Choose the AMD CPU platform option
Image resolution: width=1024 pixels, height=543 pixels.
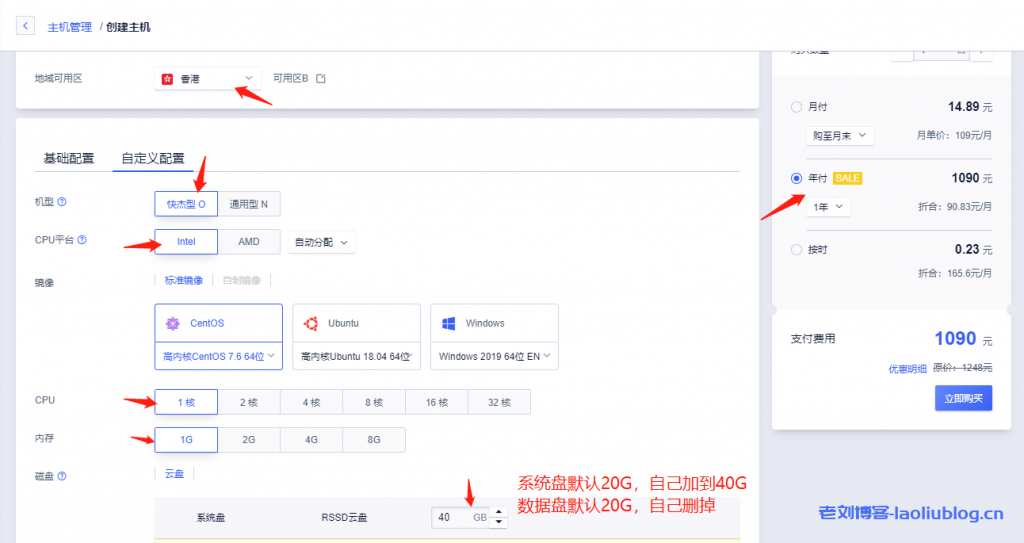click(249, 242)
